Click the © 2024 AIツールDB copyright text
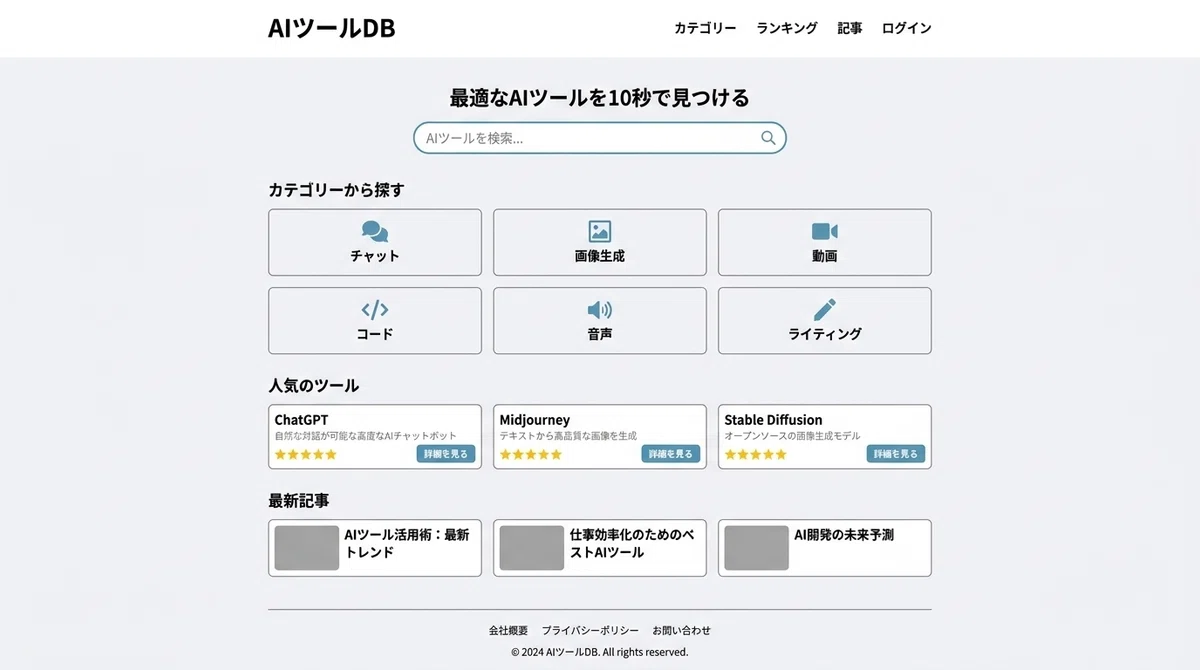 (600, 652)
